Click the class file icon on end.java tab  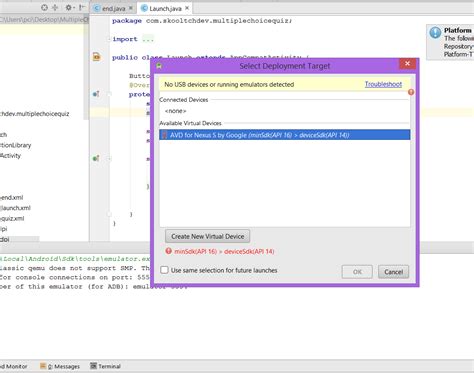click(97, 8)
